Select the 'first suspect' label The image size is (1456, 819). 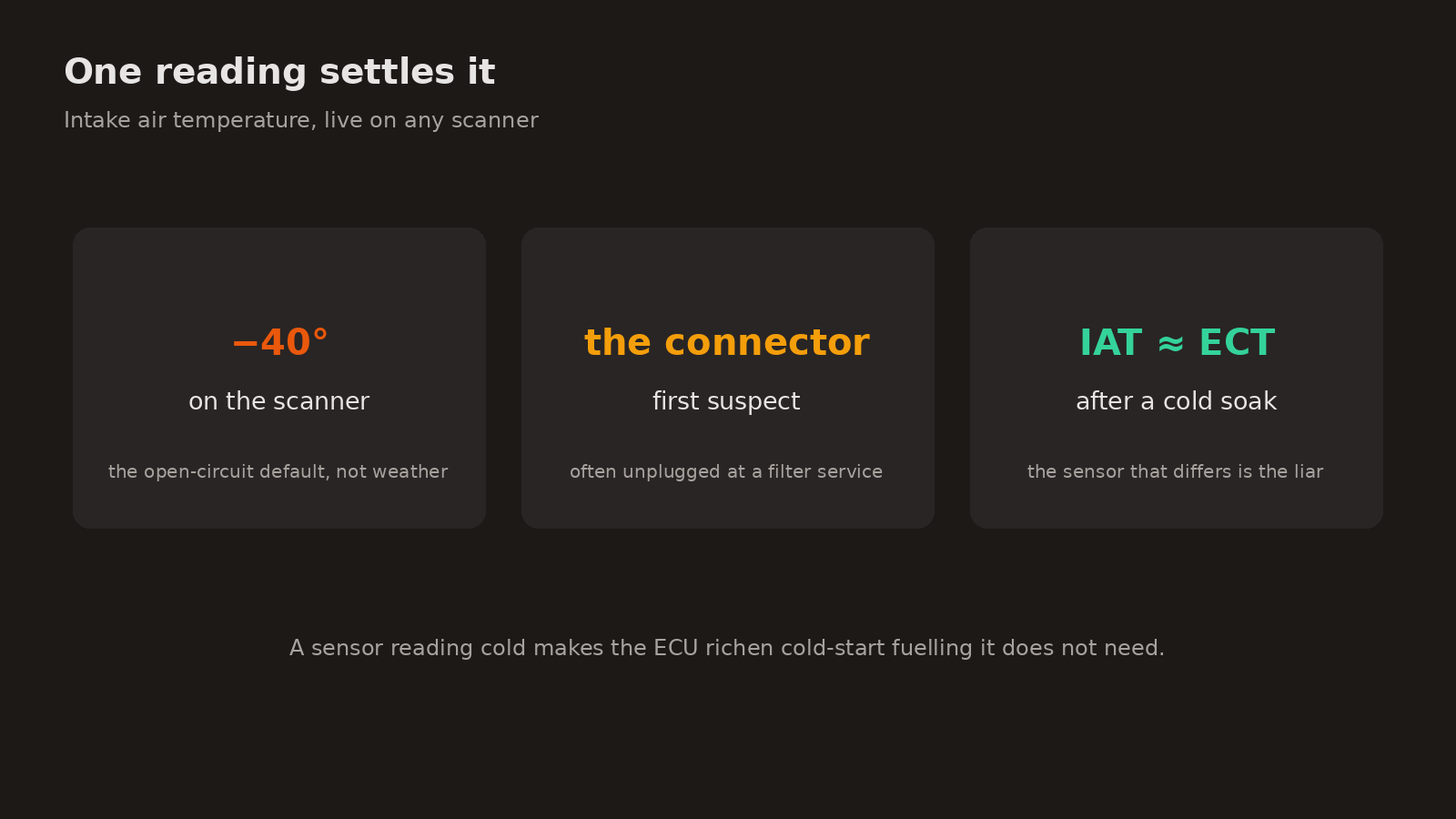tap(726, 401)
